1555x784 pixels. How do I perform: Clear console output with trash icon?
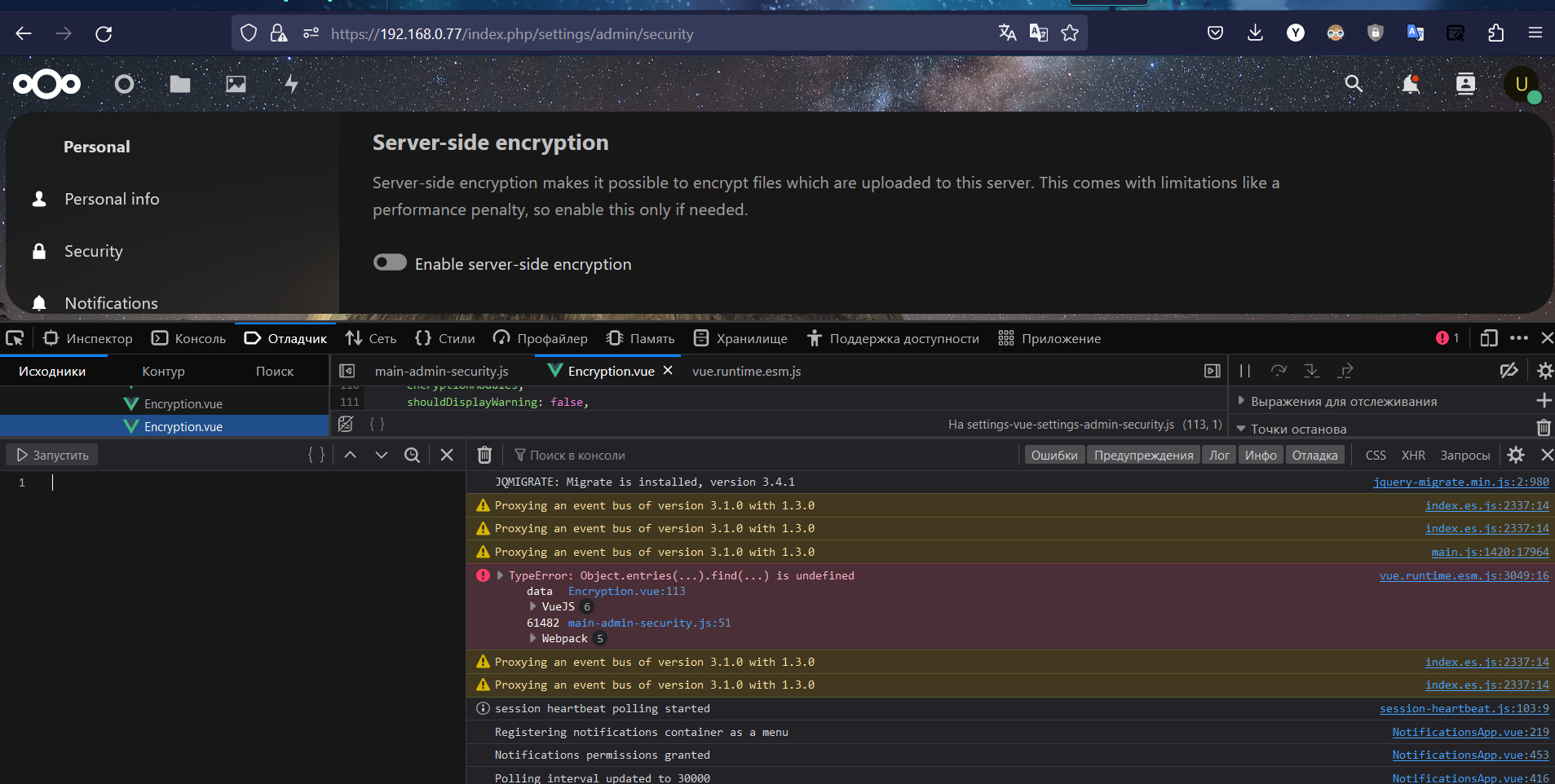point(484,455)
